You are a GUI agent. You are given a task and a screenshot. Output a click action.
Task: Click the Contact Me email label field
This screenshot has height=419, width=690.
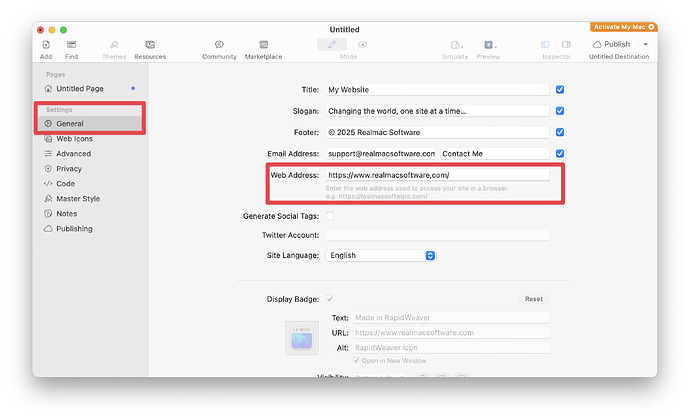coord(495,154)
